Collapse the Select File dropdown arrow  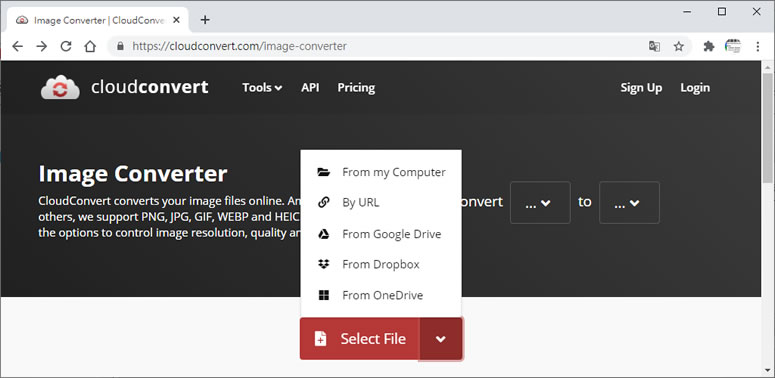[441, 339]
